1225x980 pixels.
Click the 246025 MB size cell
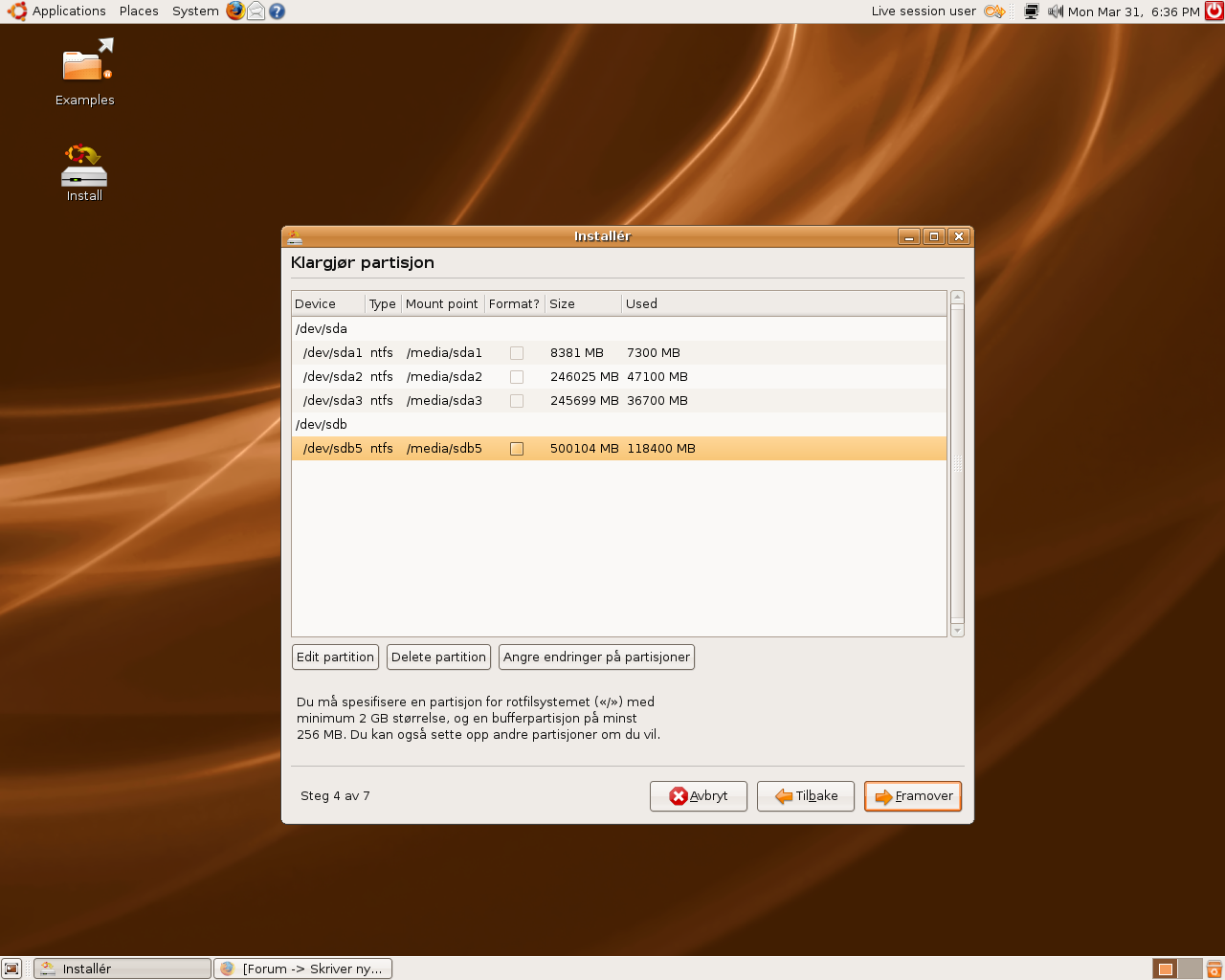pos(584,377)
